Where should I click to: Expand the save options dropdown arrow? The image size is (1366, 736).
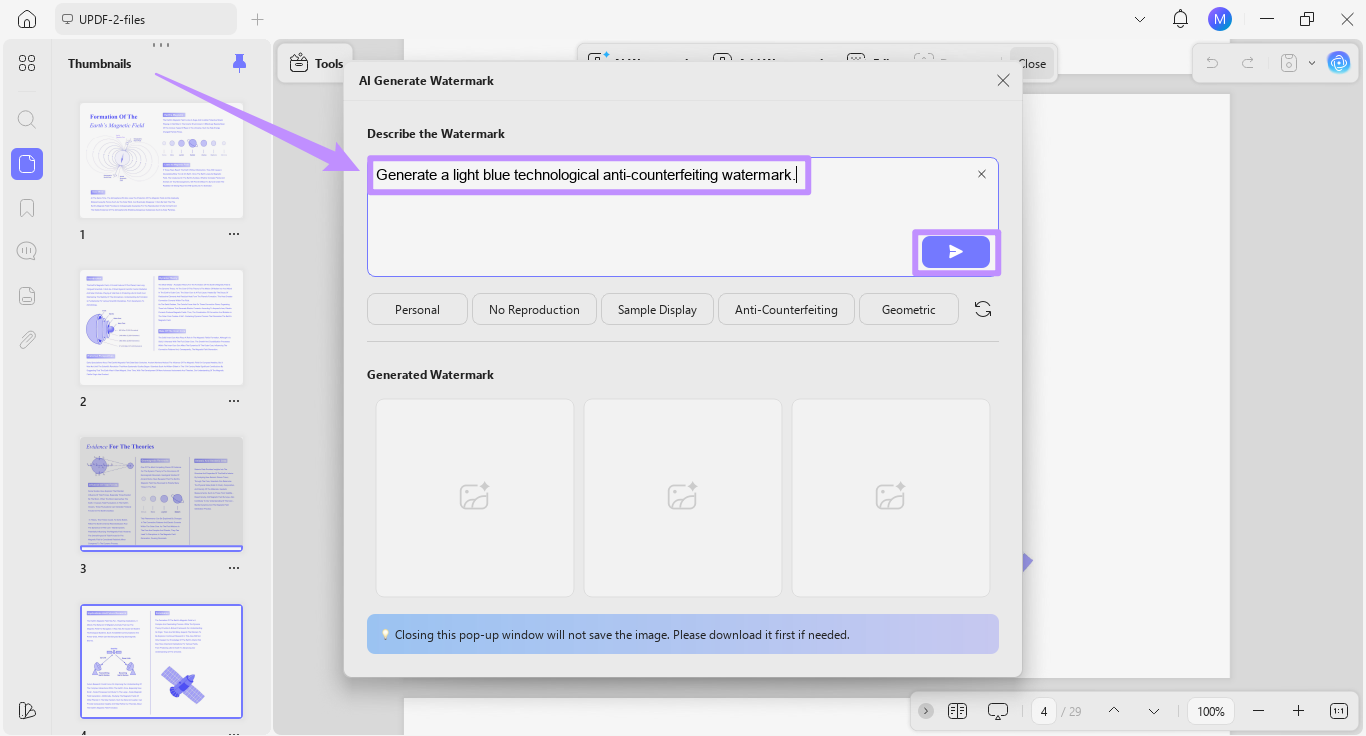tap(1311, 63)
